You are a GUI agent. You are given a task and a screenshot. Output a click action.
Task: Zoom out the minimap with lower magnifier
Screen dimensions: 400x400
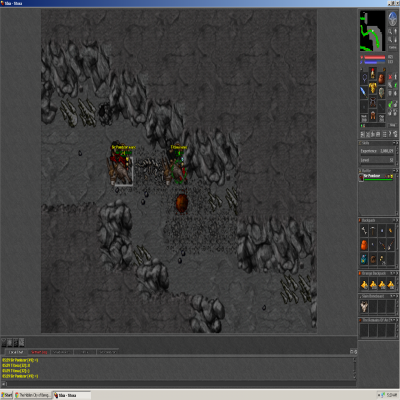[390, 40]
